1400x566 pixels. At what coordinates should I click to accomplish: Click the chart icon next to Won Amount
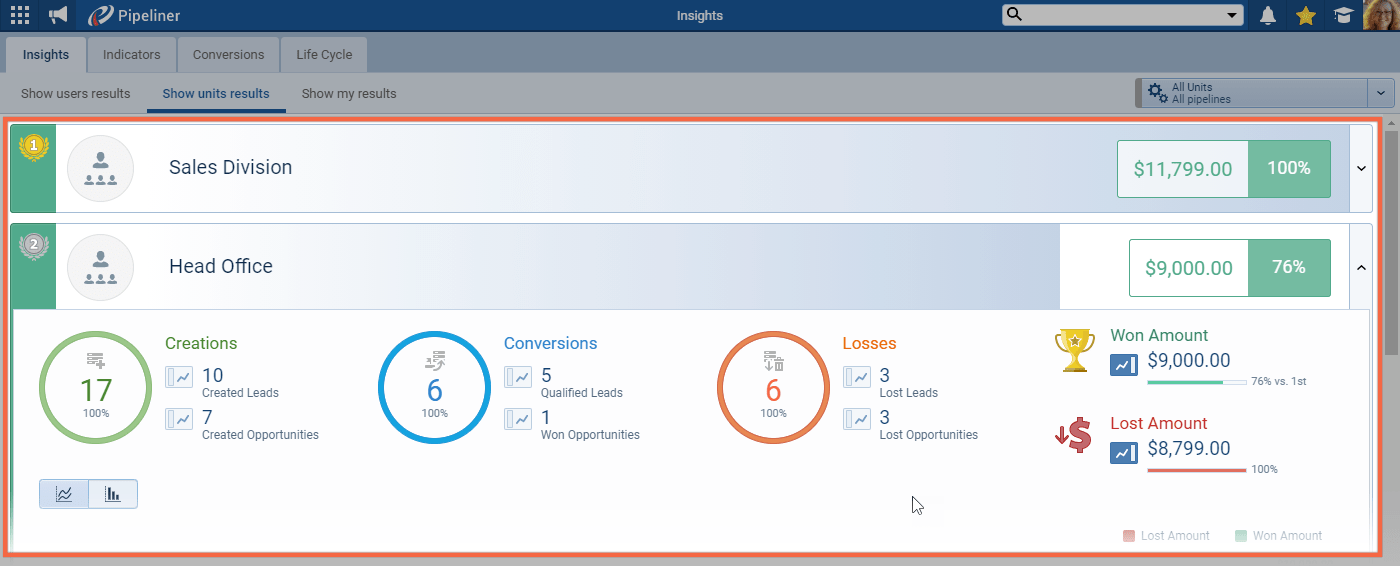1124,366
